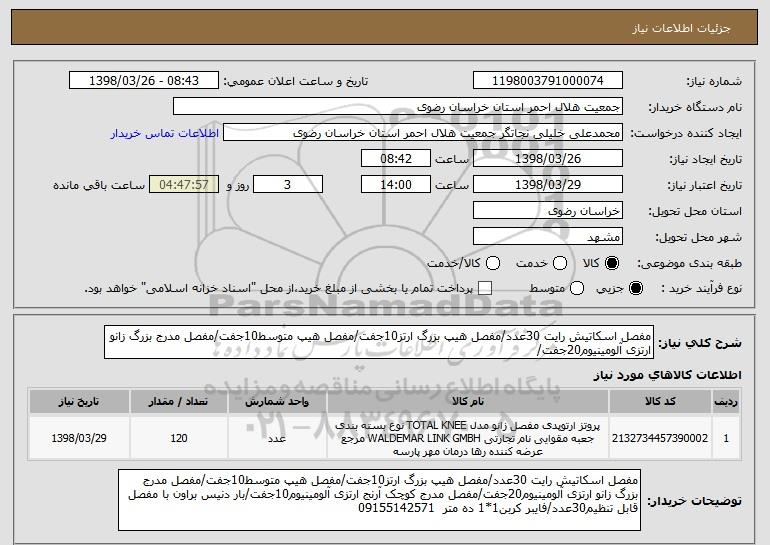This screenshot has width=770, height=545.
Task: Click the شماره نیاز number field
Action: coord(548,81)
